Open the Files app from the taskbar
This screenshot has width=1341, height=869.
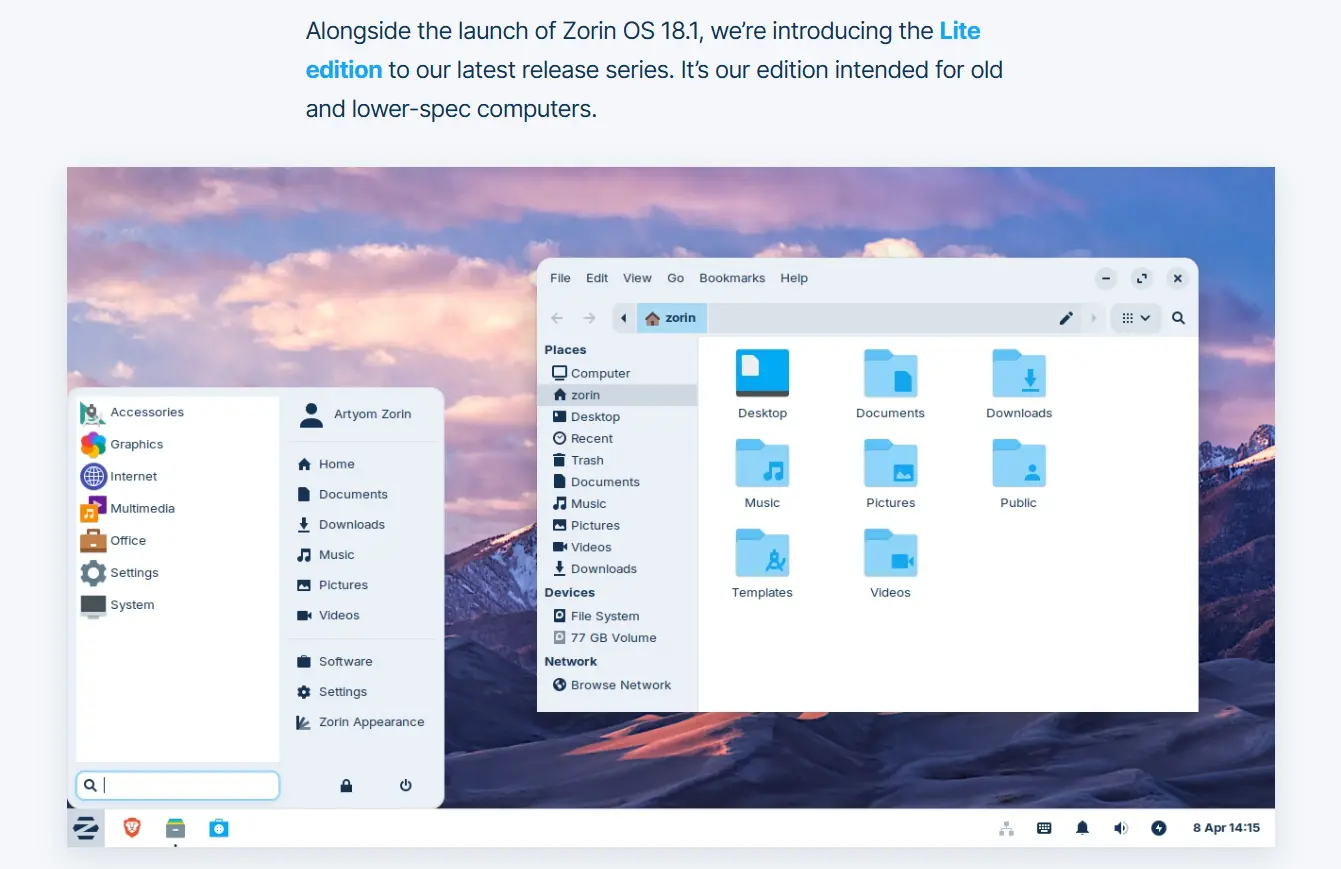point(175,828)
